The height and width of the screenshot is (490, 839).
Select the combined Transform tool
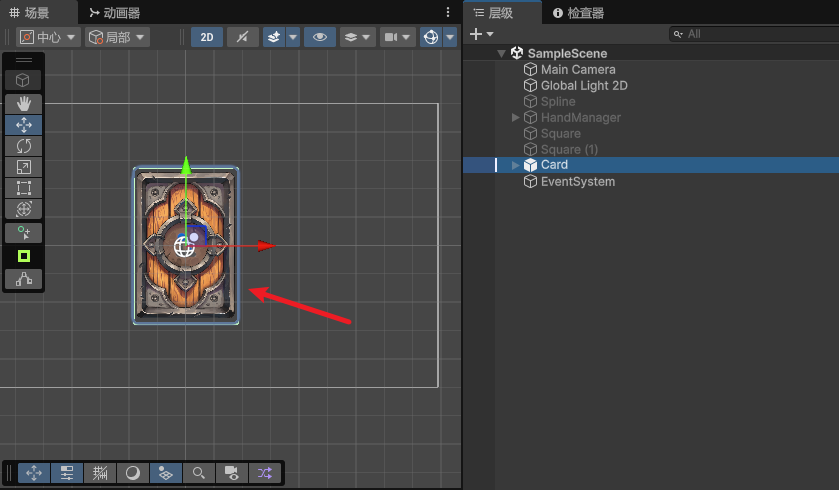click(24, 209)
